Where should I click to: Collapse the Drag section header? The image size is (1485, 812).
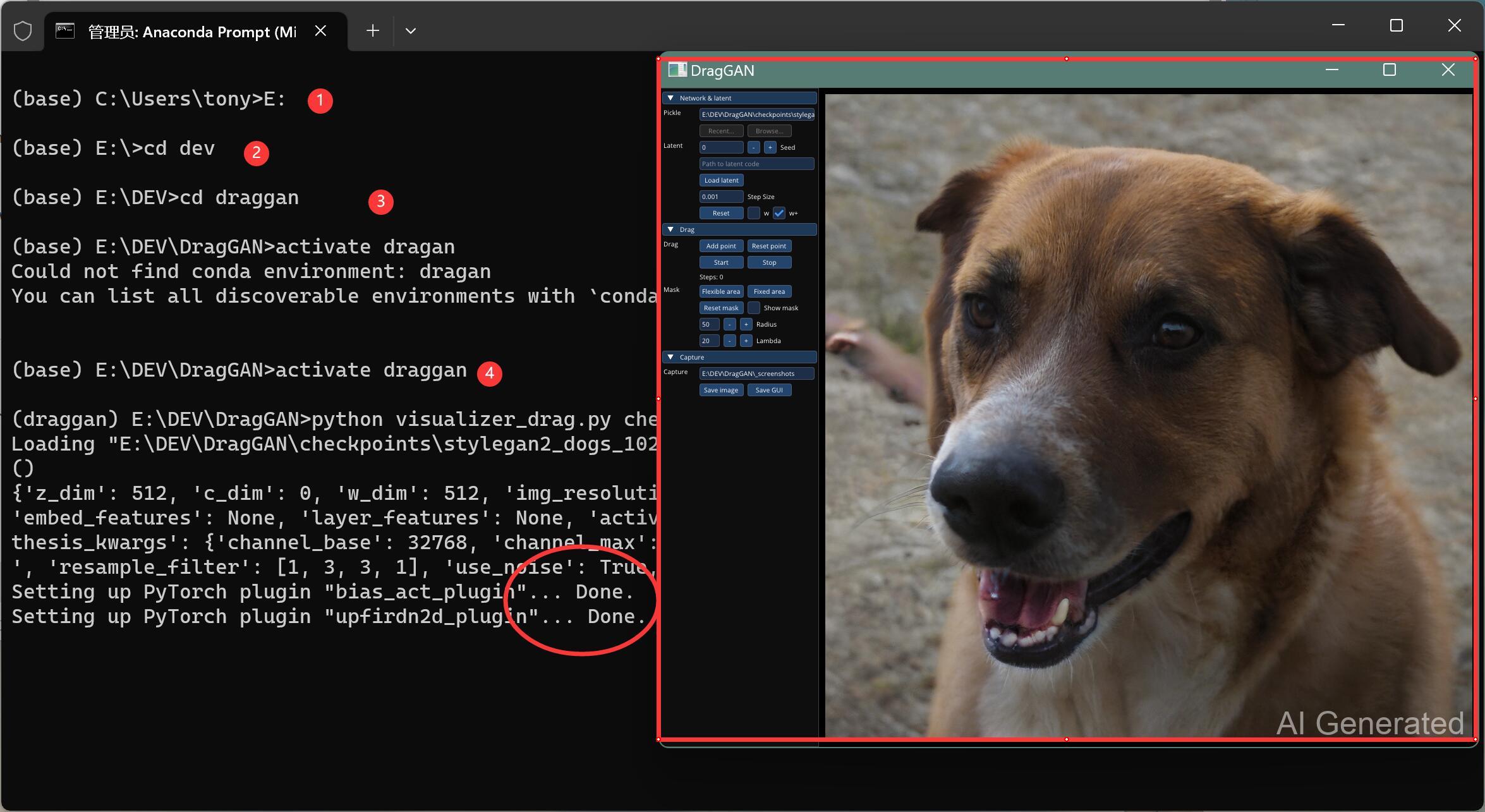(x=739, y=229)
